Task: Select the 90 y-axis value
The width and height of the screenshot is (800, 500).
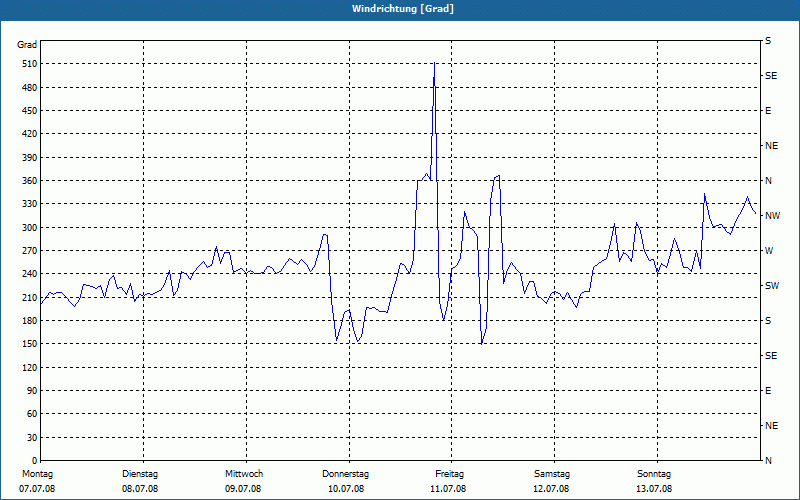Action: [x=32, y=391]
